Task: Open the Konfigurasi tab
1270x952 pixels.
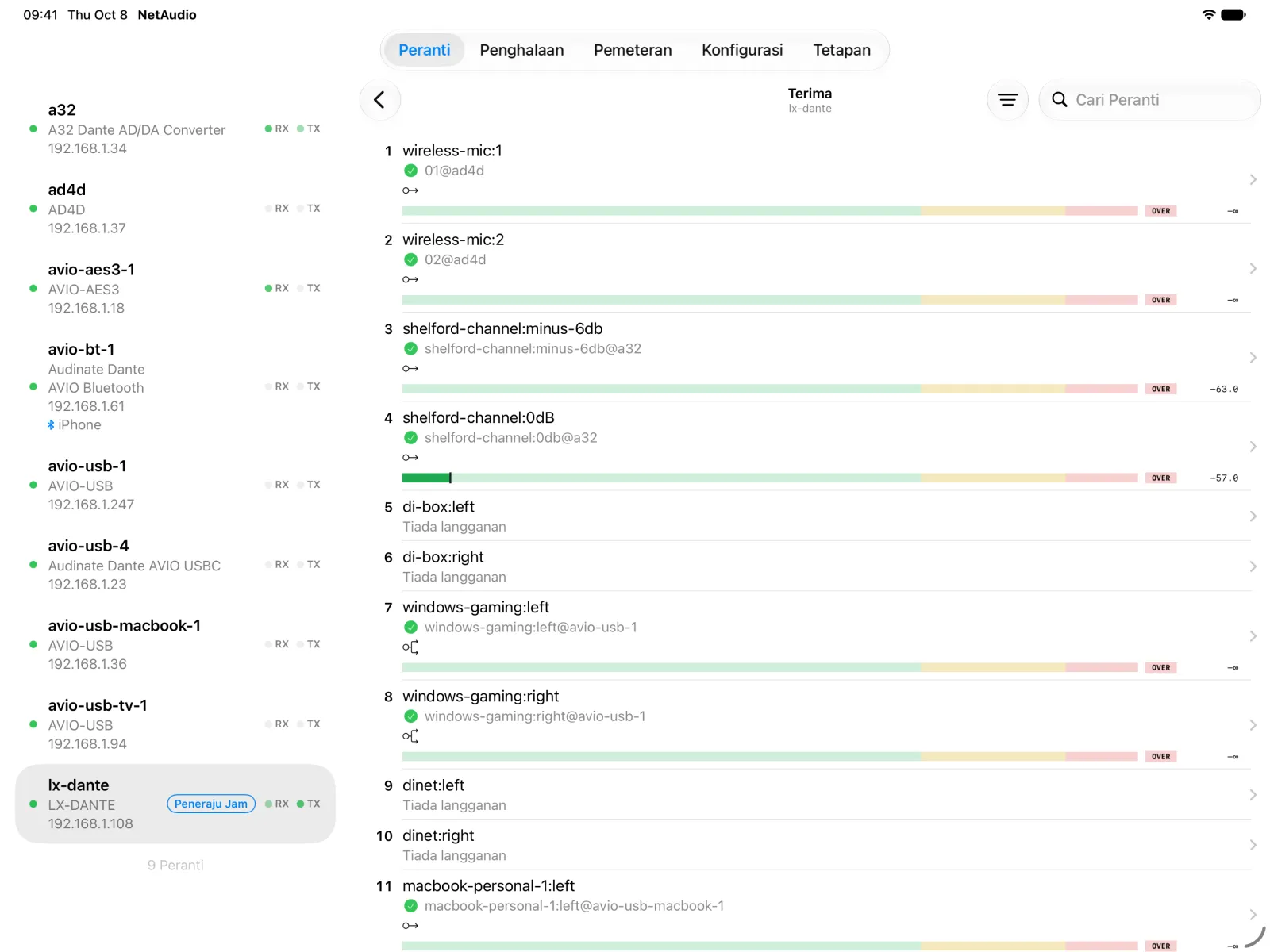Action: coord(742,50)
